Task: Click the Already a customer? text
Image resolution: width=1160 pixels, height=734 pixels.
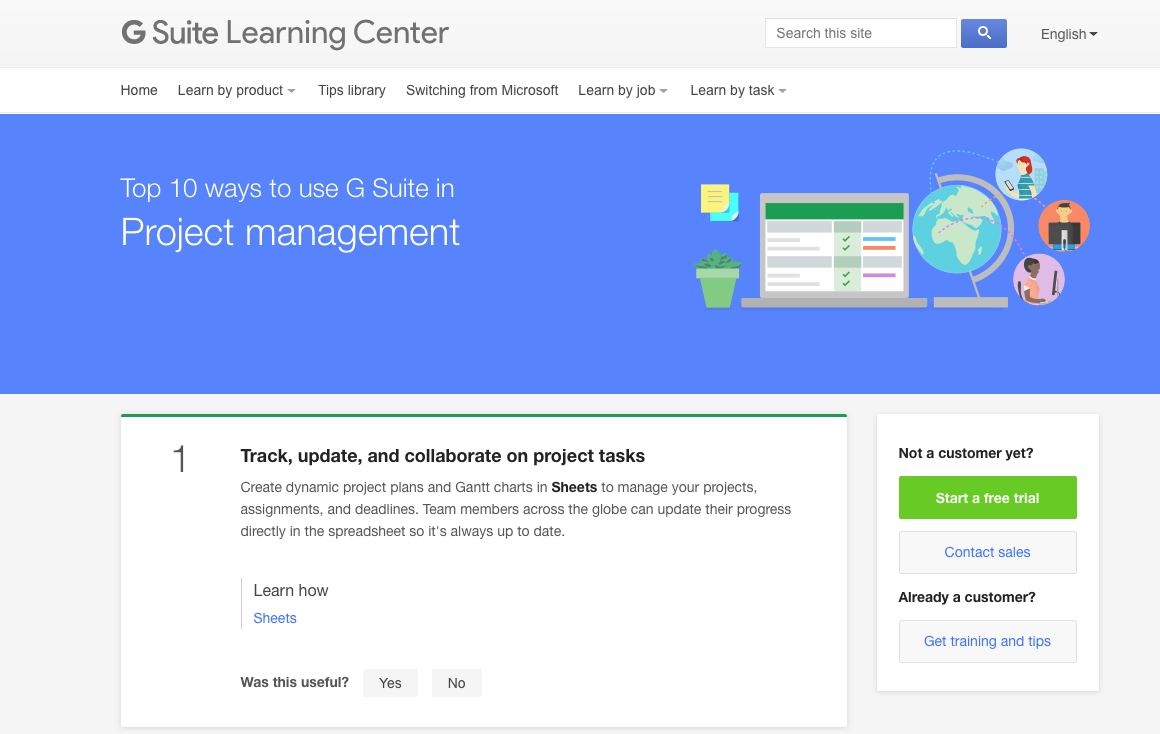Action: (967, 597)
